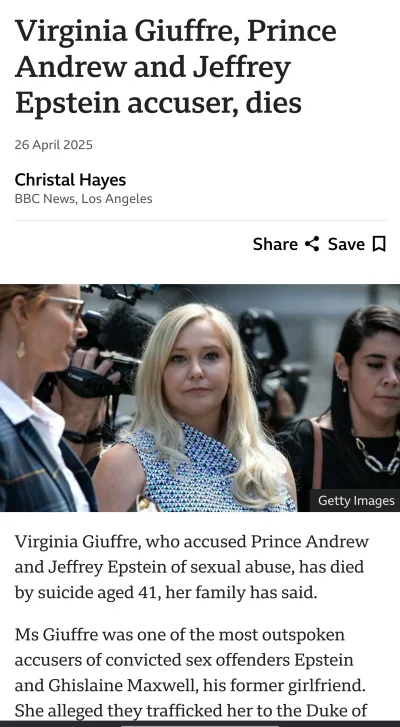
Task: Click the 'Epstein accuser, dies' headline line
Action: point(158,102)
